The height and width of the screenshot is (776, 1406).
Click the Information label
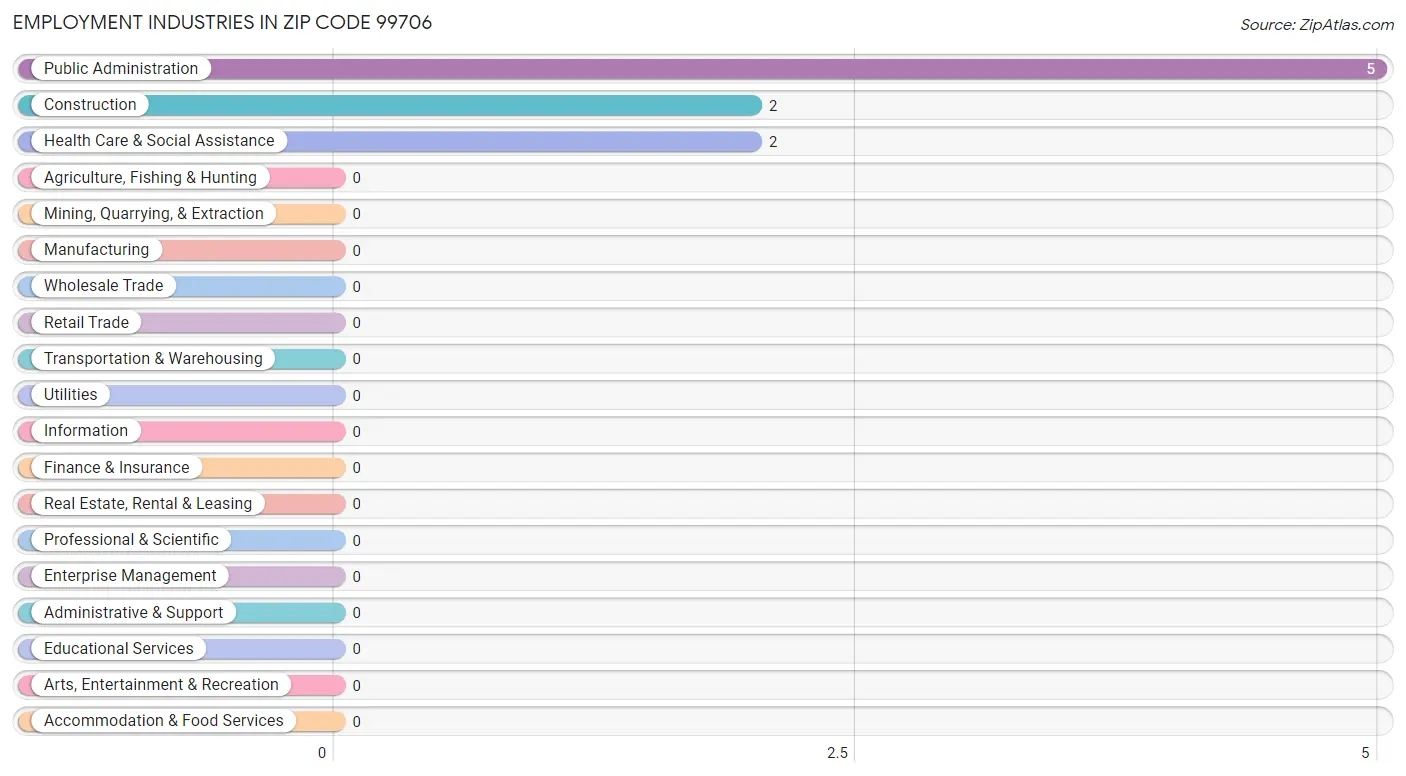[x=86, y=431]
